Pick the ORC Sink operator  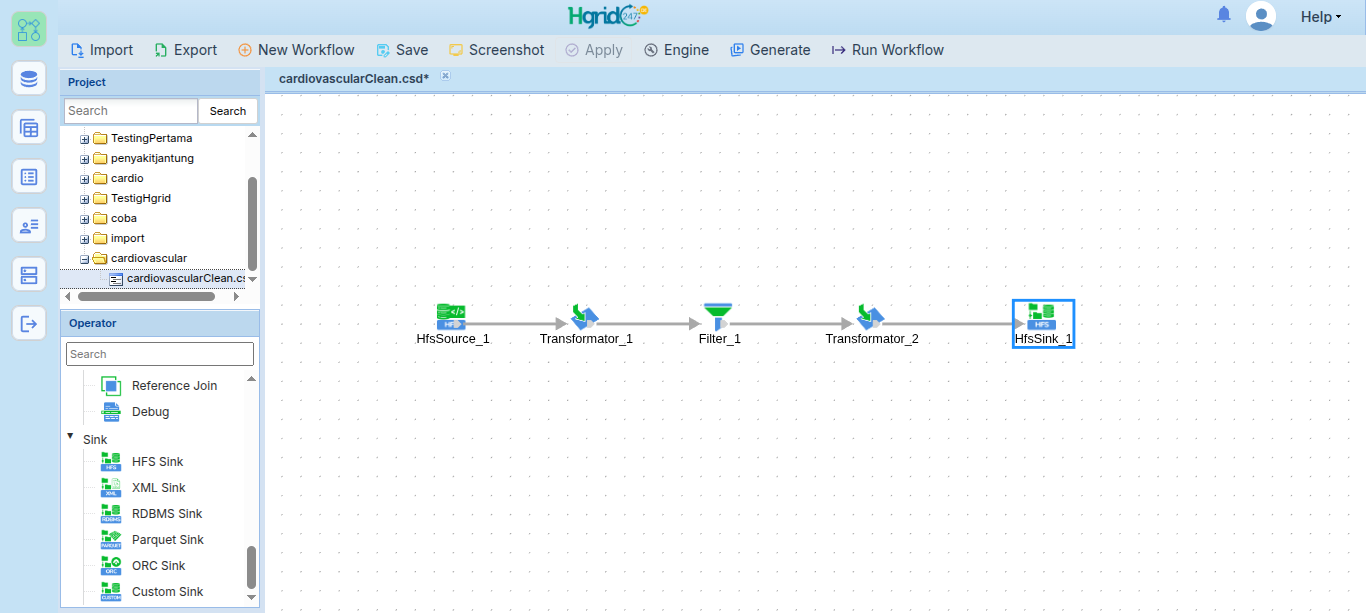(144, 566)
